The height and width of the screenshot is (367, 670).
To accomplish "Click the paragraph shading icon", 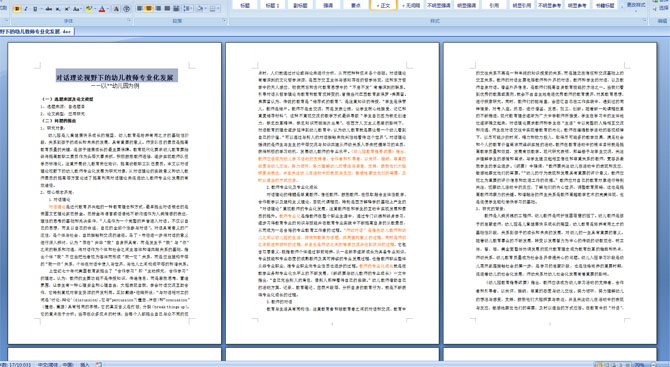I will click(200, 9).
